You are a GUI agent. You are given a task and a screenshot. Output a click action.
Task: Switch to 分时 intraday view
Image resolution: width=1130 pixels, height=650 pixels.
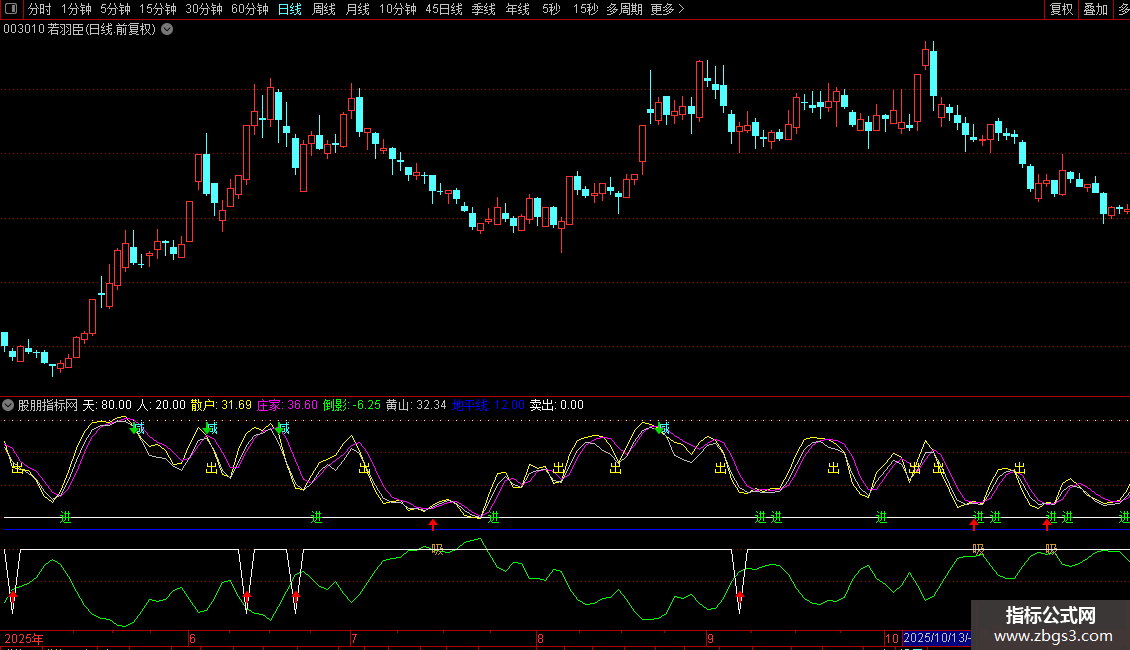(x=39, y=9)
